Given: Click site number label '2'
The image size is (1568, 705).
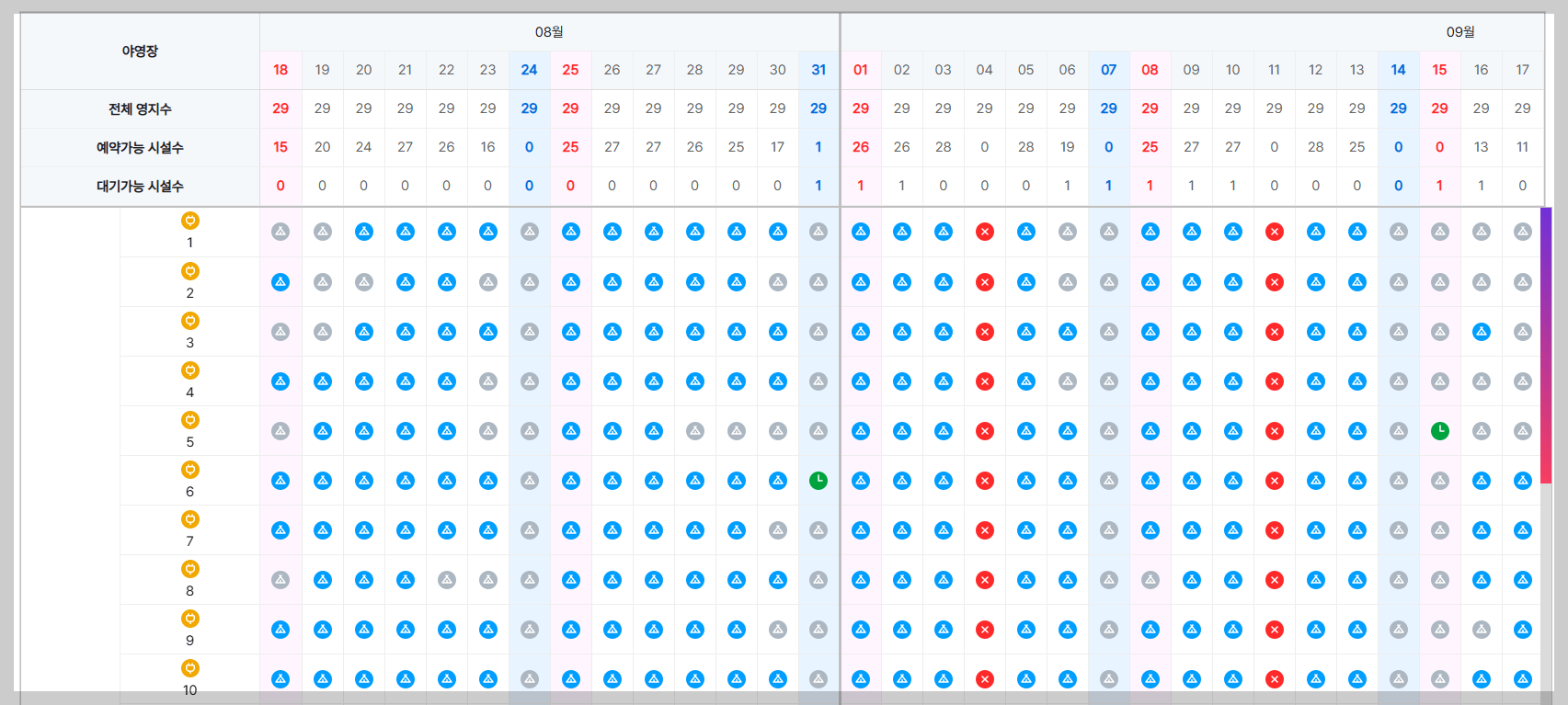Looking at the screenshot, I should pyautogui.click(x=190, y=293).
